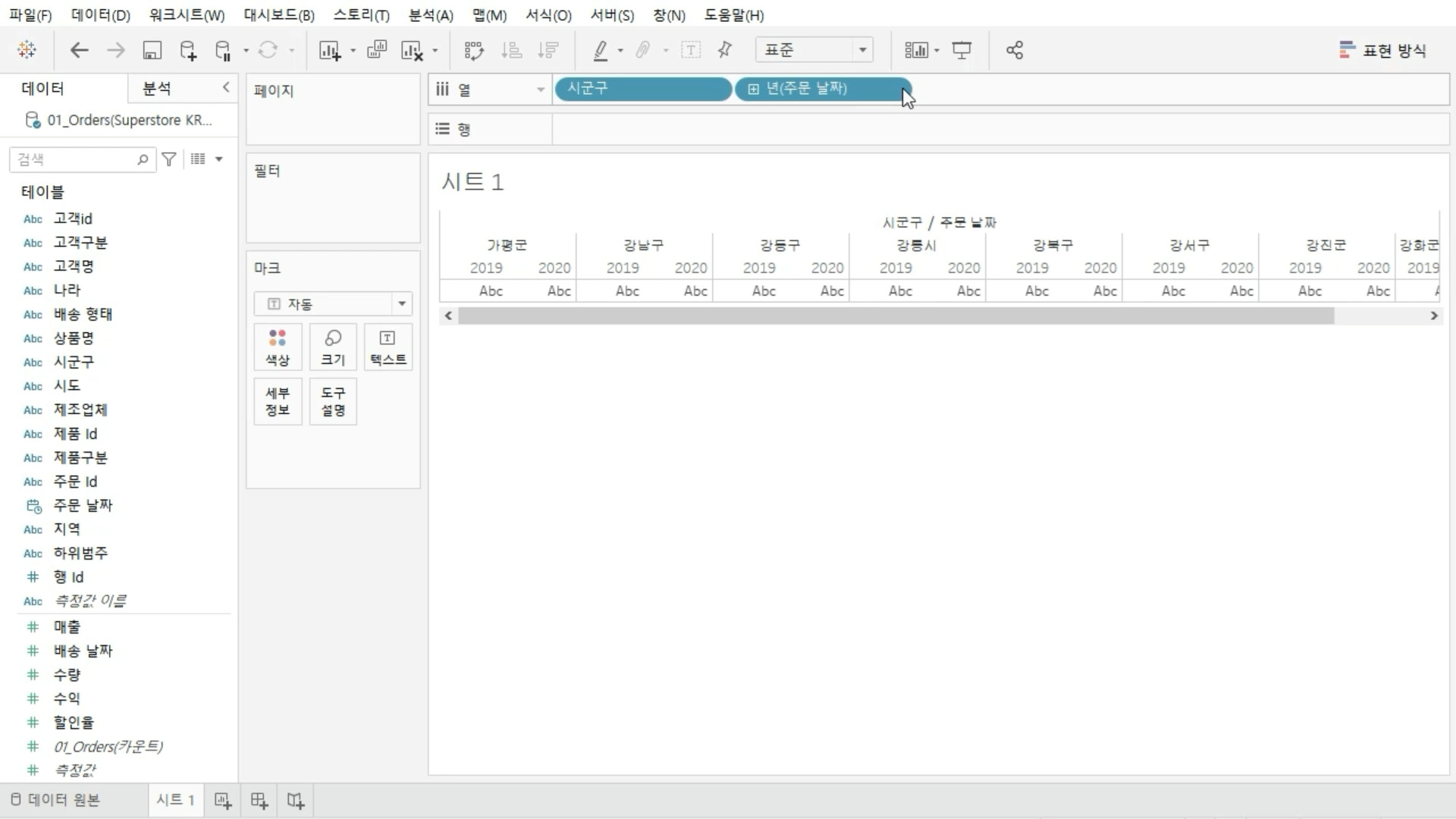This screenshot has height=819, width=1456.
Task: Click the share workbook icon
Action: (x=1014, y=51)
